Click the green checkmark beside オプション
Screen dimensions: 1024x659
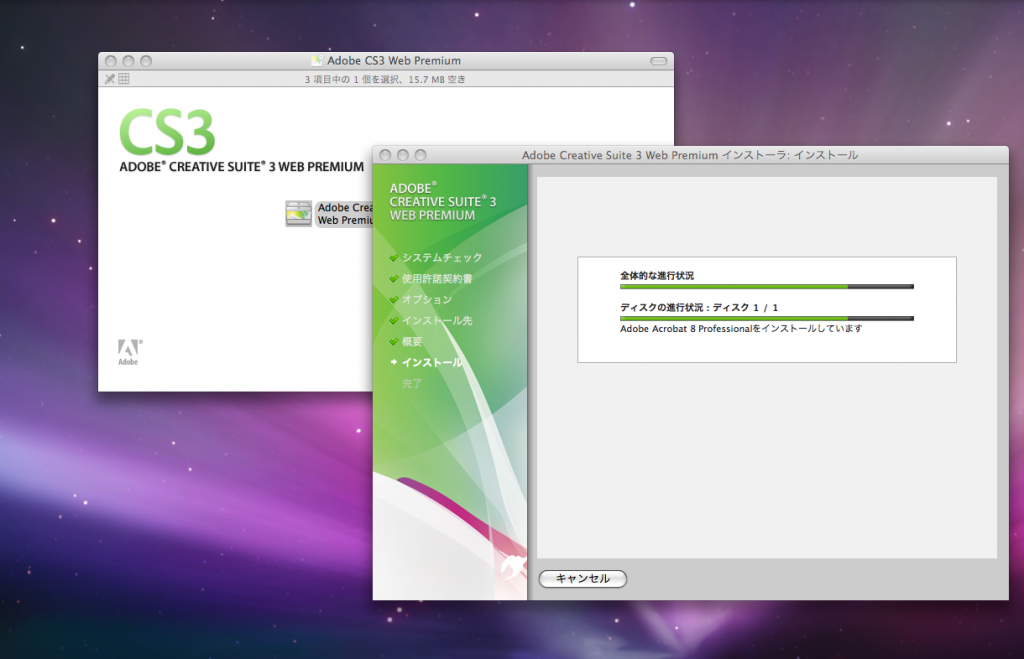click(394, 300)
